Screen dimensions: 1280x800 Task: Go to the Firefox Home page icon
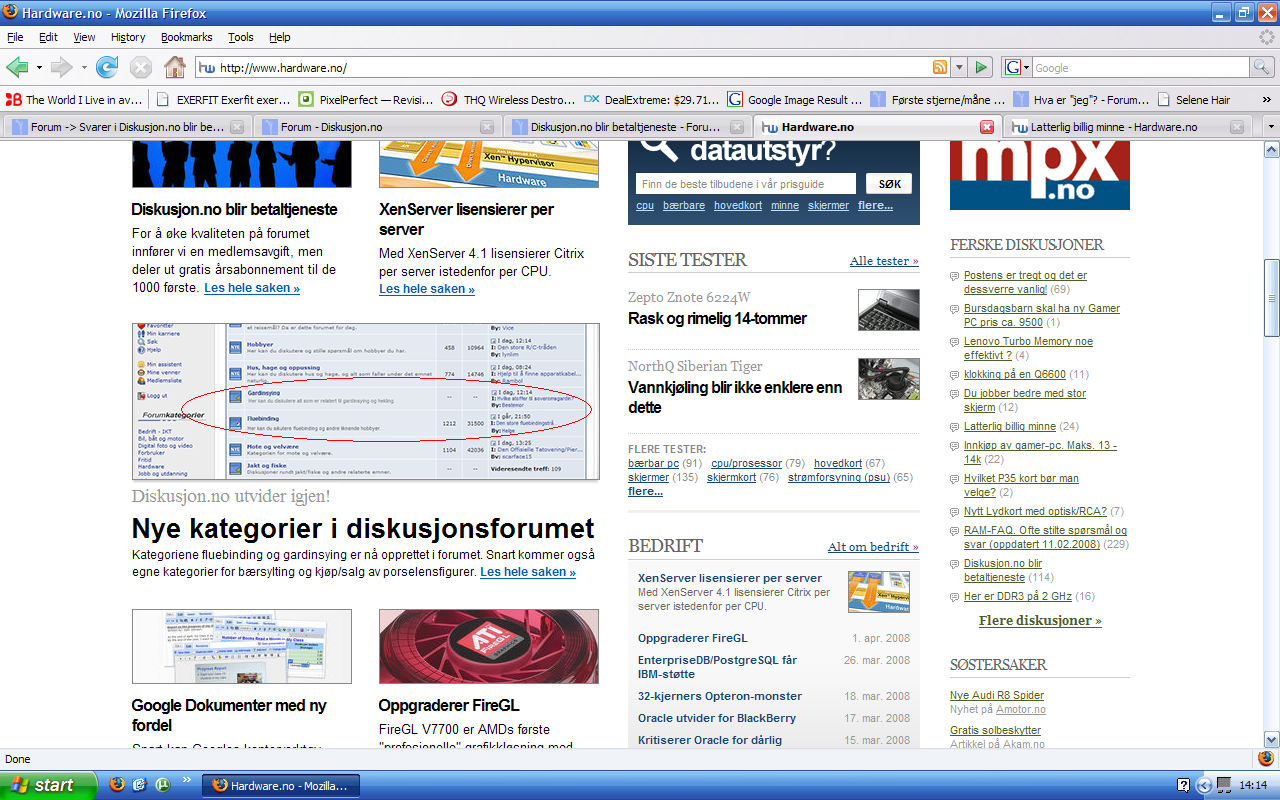[x=175, y=67]
